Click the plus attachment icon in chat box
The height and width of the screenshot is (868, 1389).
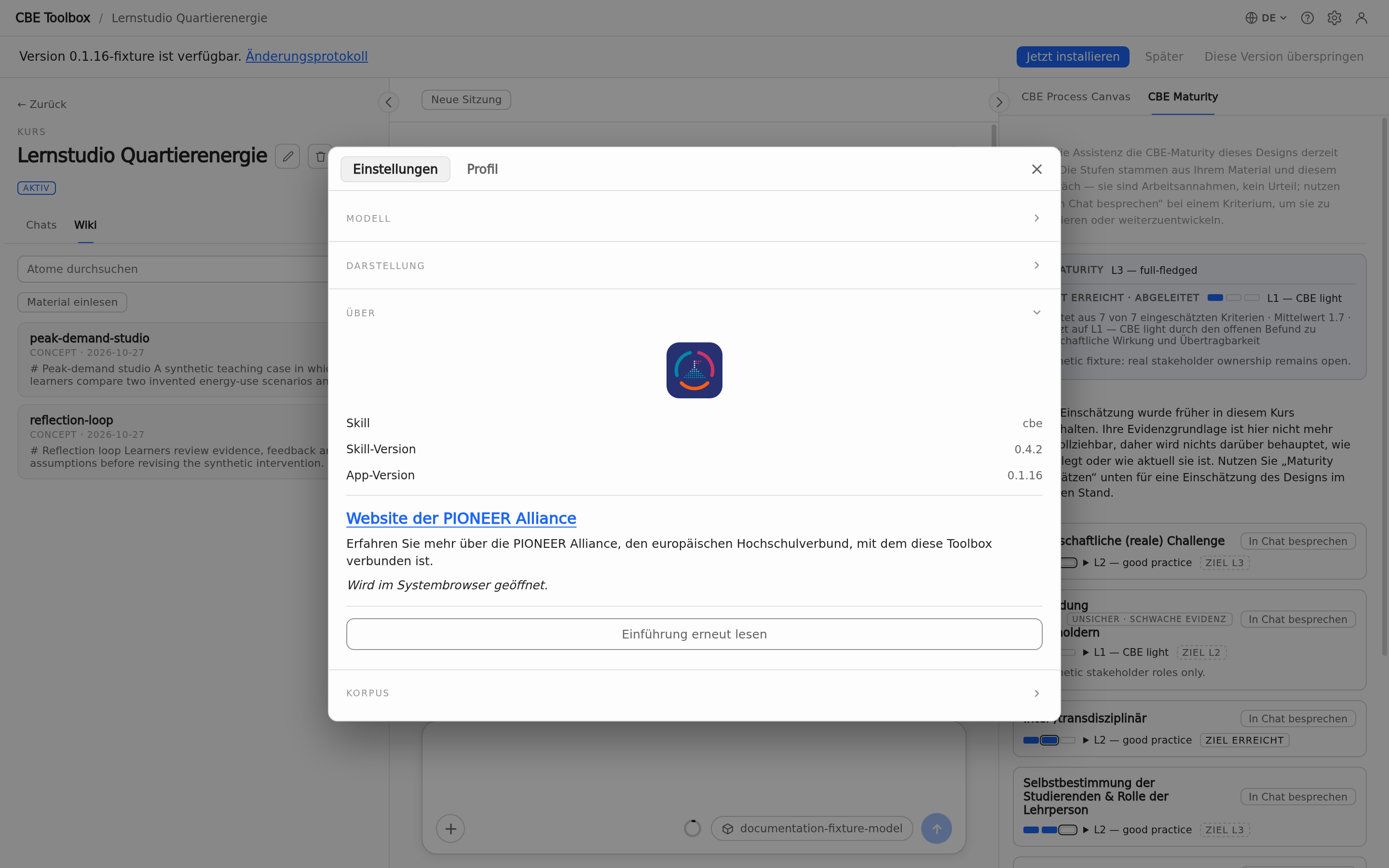click(x=450, y=828)
